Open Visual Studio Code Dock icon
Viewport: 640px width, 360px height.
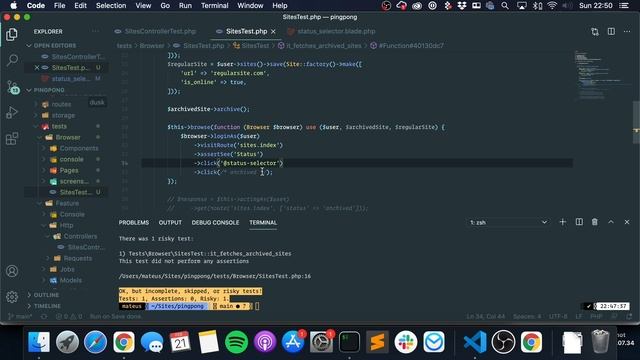[x=475, y=342]
